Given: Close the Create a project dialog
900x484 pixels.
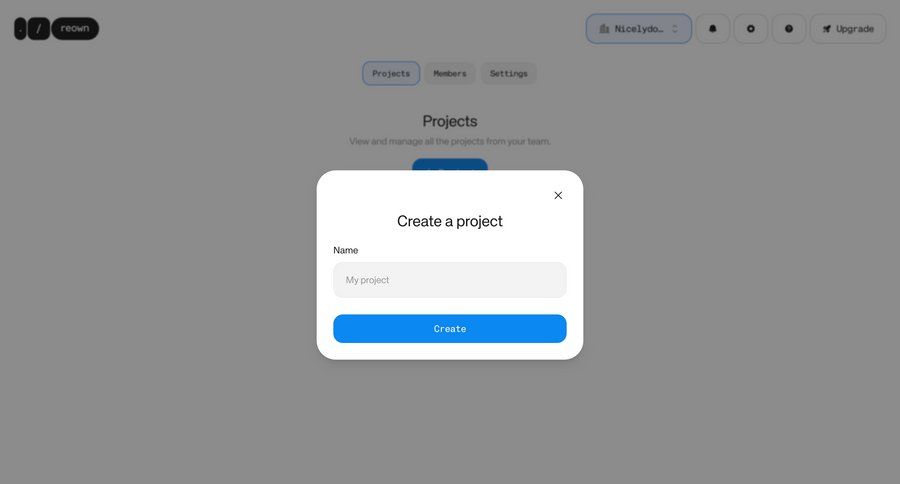Looking at the screenshot, I should (558, 195).
